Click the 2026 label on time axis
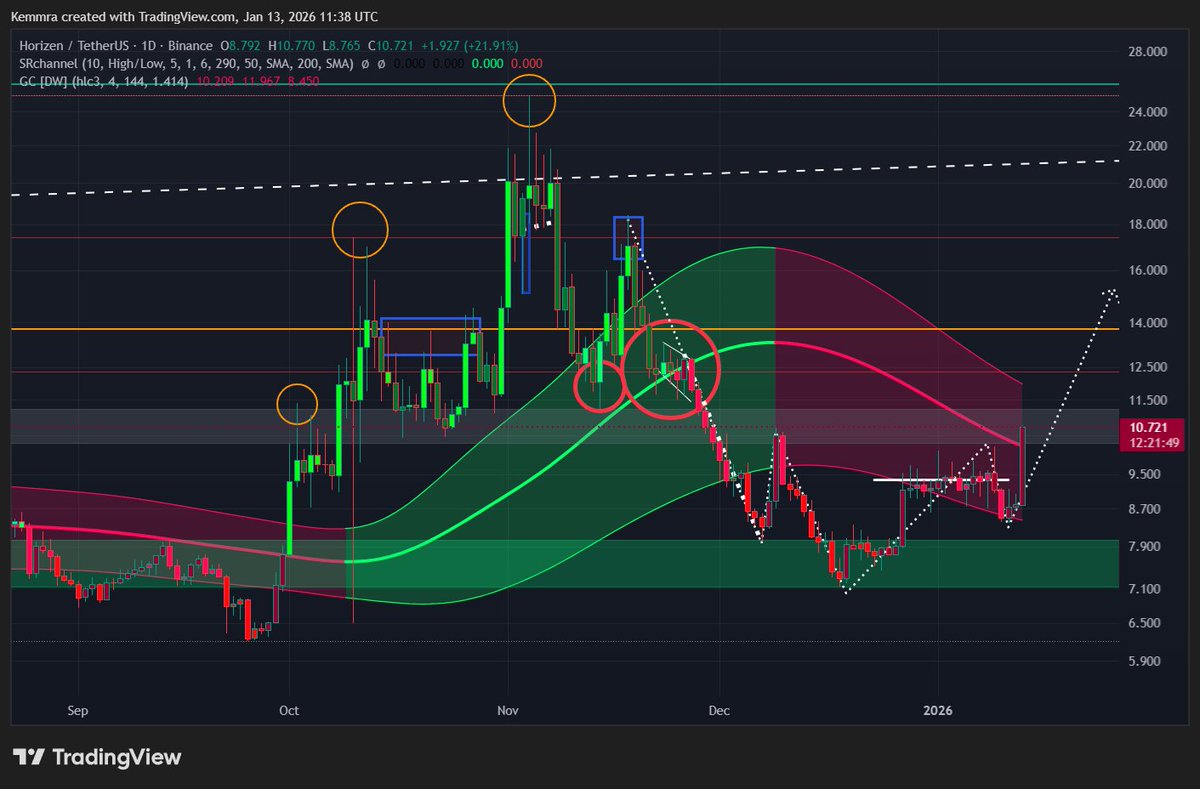Screen dimensions: 1200x789 point(937,711)
